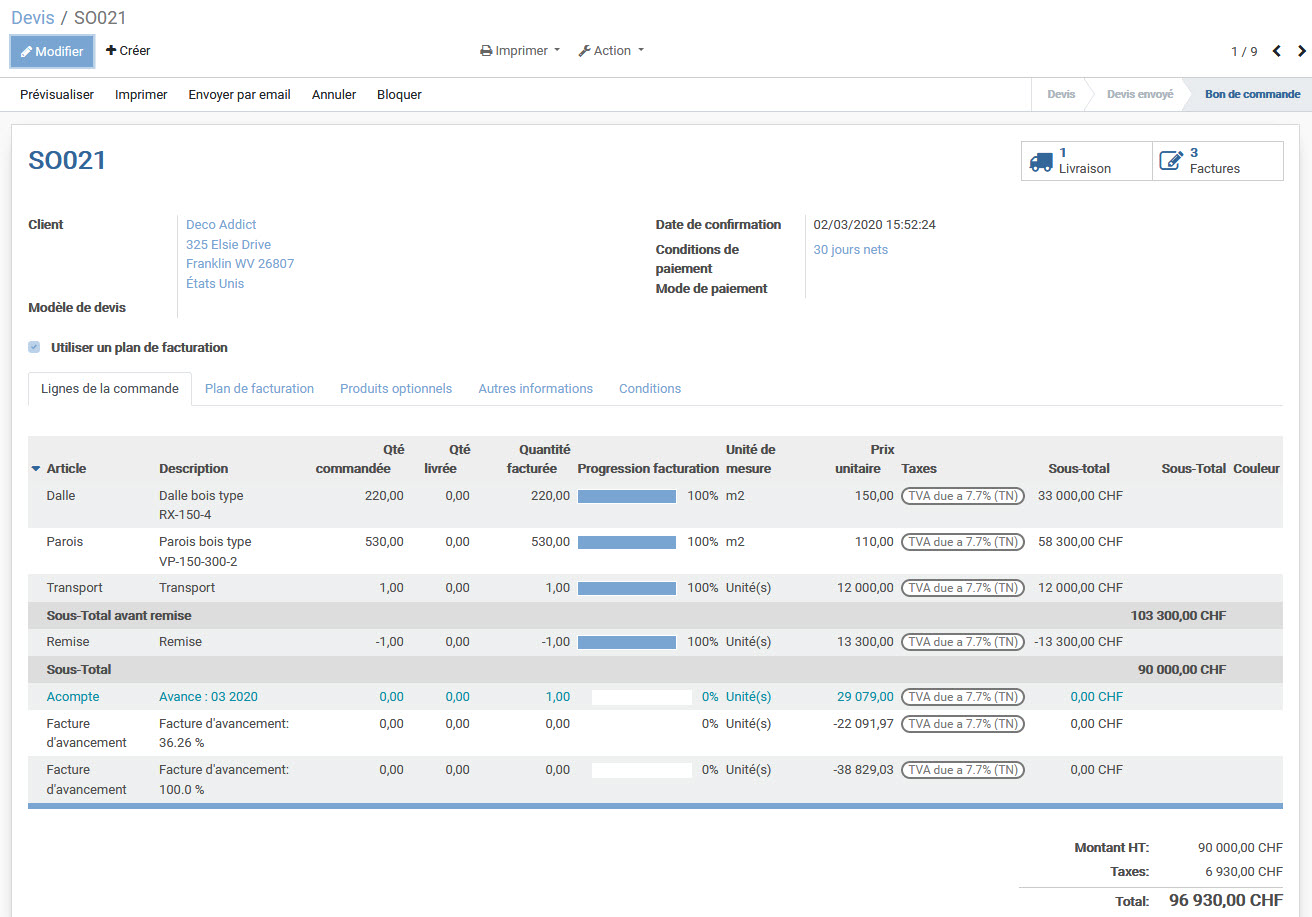1312x917 pixels.
Task: Click the Devis envoyé status step
Action: pos(1139,94)
